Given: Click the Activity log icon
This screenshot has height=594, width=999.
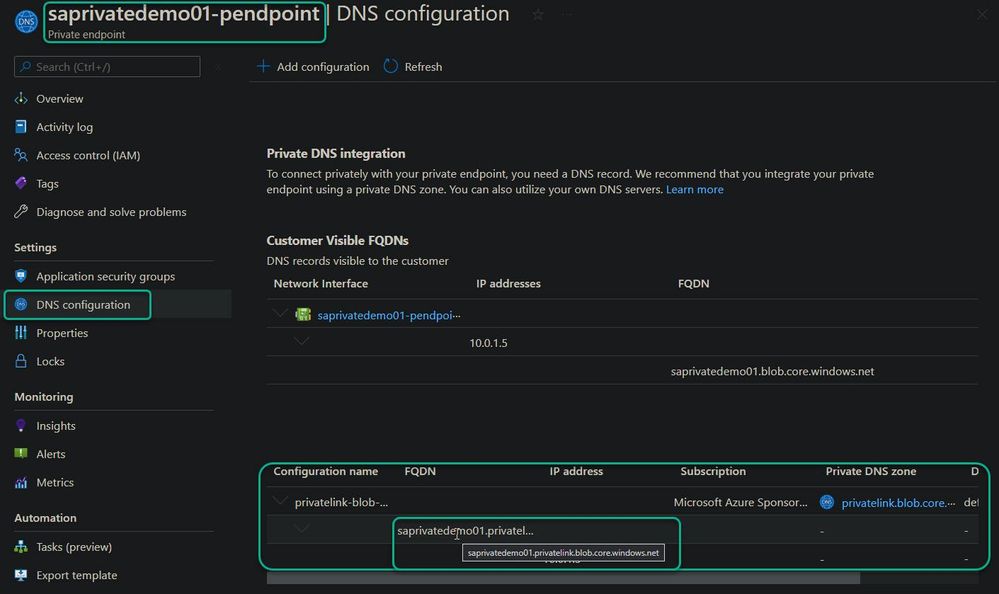Looking at the screenshot, I should point(21,126).
